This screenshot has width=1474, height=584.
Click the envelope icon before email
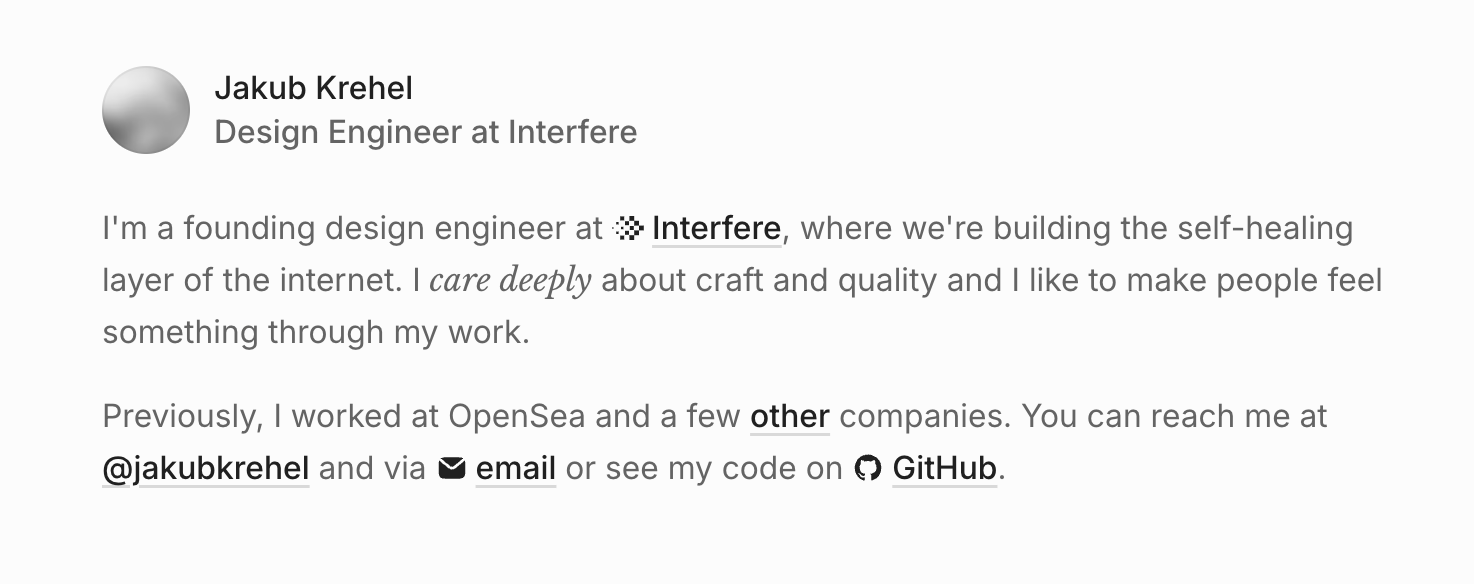pos(452,467)
